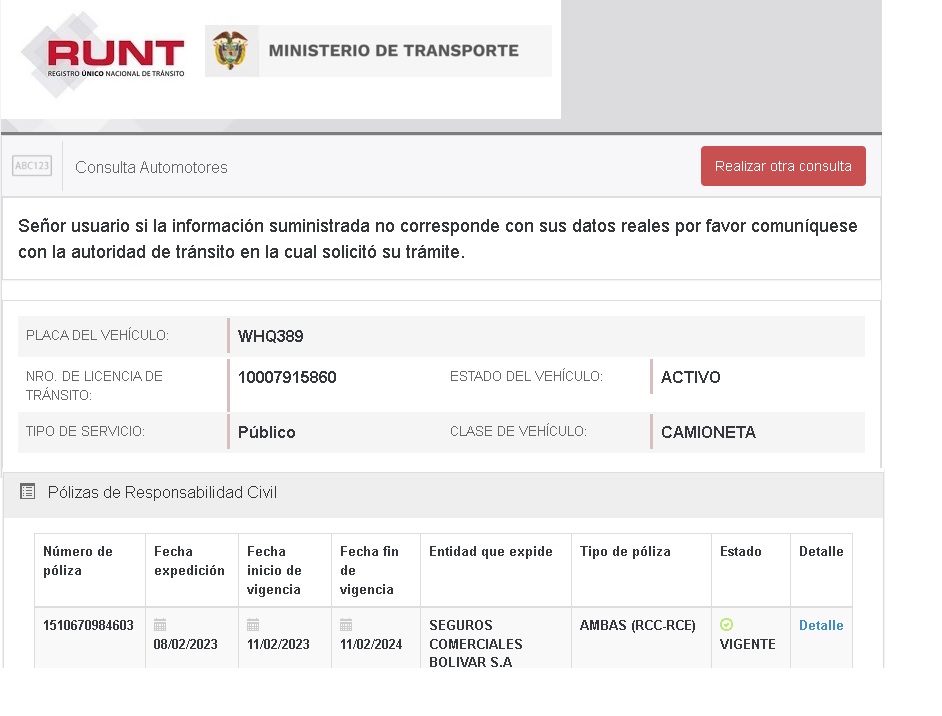Click the Ministerio de Transporte banner text
The height and width of the screenshot is (716, 942).
tap(393, 50)
